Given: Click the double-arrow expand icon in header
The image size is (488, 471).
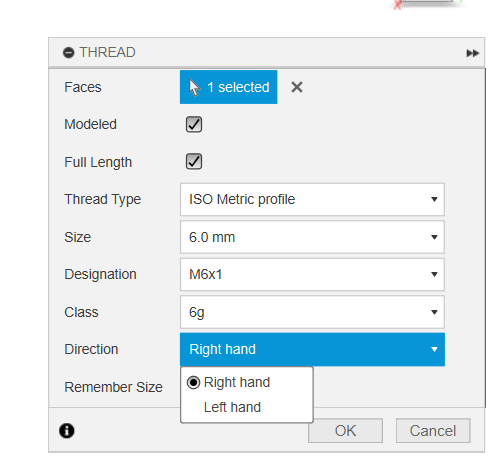Looking at the screenshot, I should click(472, 53).
